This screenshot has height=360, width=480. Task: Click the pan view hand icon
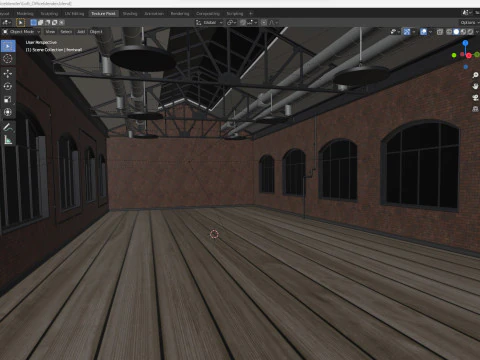[x=475, y=86]
